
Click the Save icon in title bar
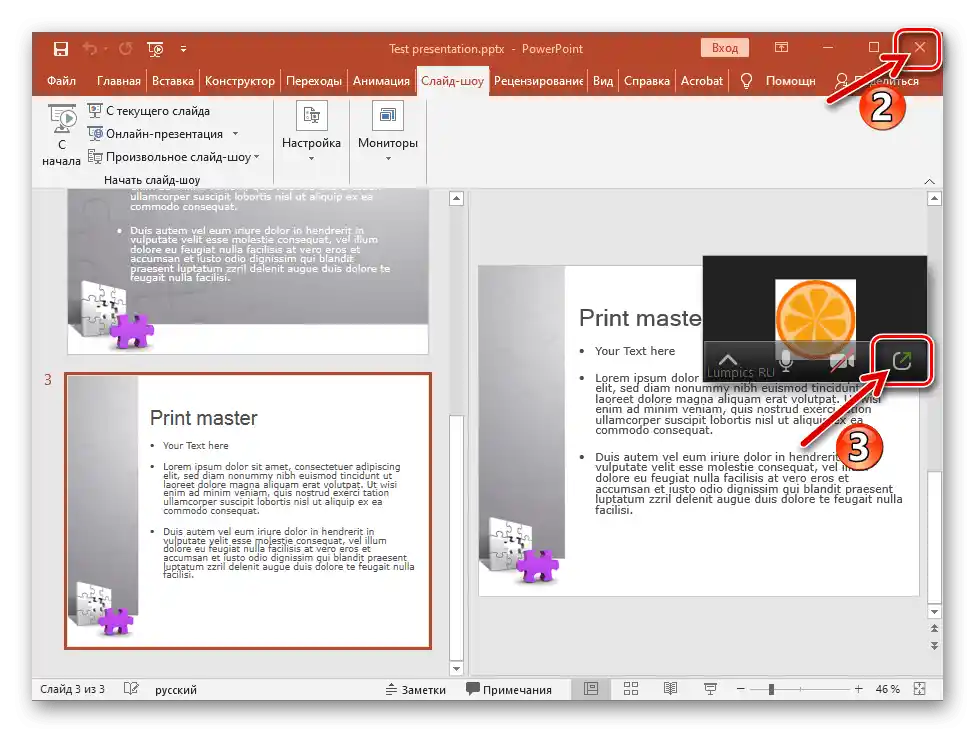click(60, 48)
